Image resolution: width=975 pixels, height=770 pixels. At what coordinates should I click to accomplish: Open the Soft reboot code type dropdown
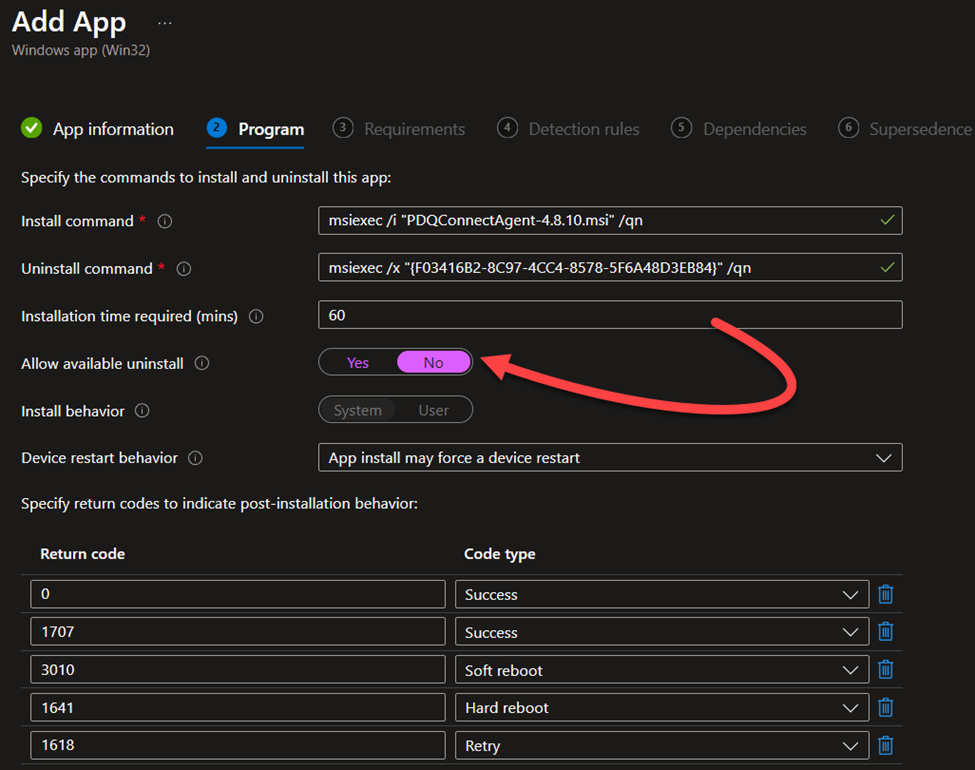pyautogui.click(x=662, y=670)
